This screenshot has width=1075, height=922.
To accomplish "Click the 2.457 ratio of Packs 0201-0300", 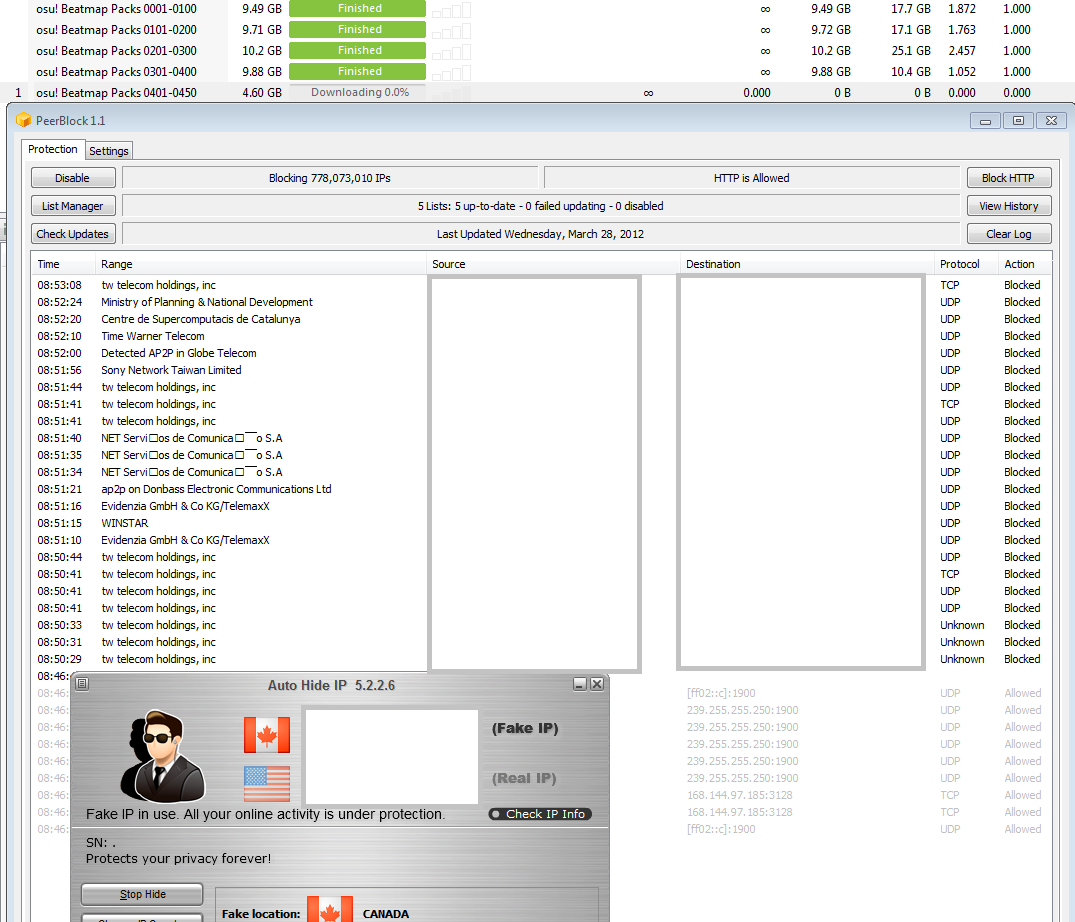I will coord(962,51).
